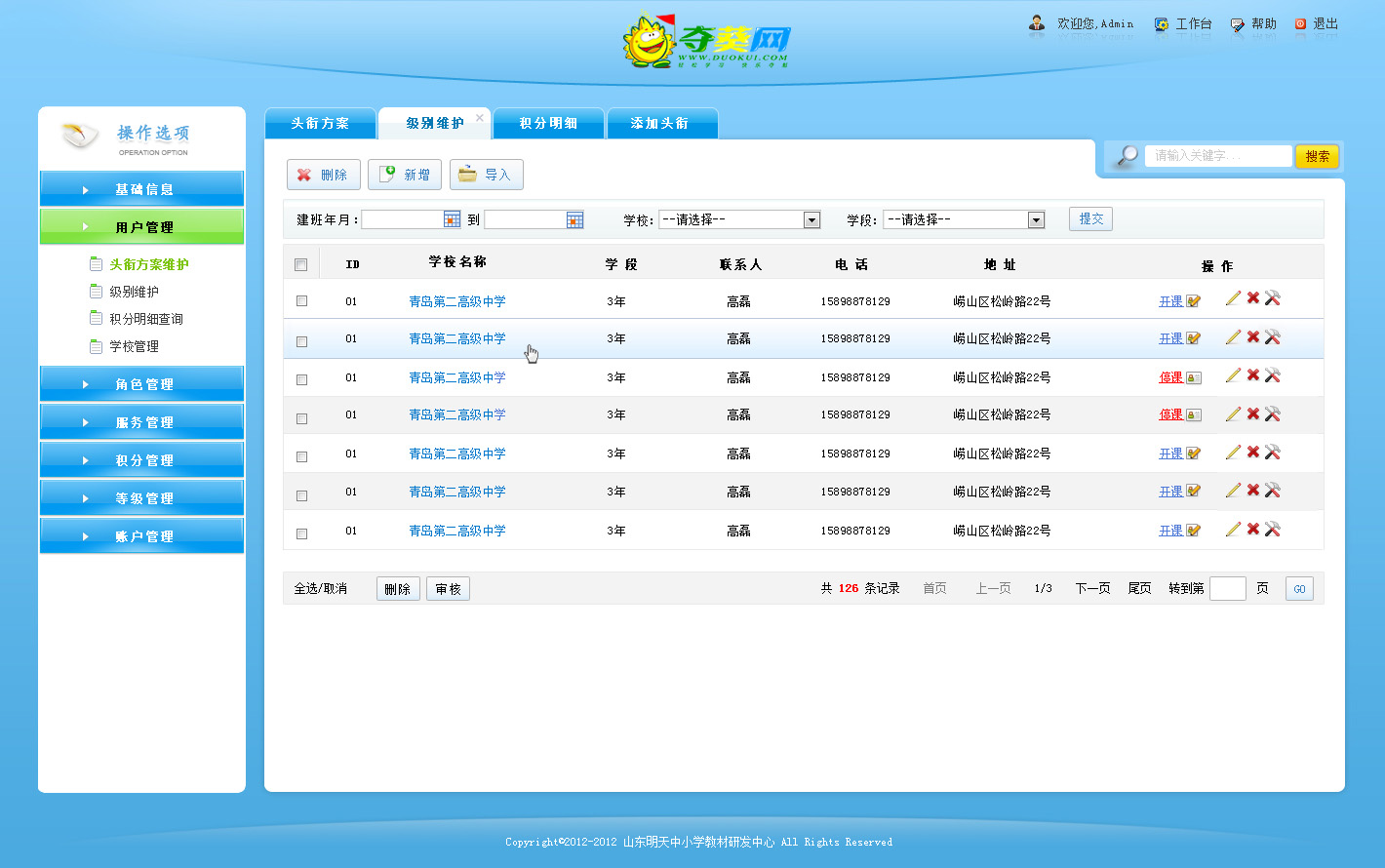Collapse the green 用户管理 sidebar section
The width and height of the screenshot is (1385, 868).
coord(141,226)
